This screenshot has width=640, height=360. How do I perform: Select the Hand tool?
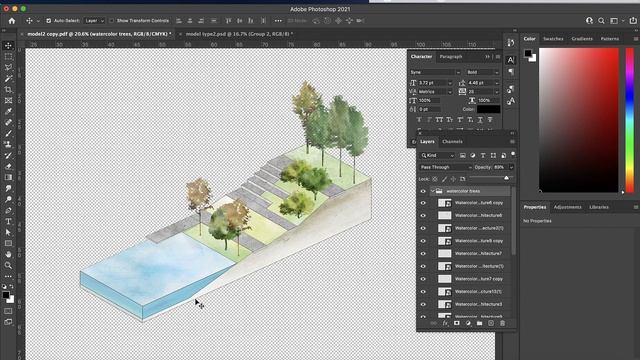(x=8, y=254)
